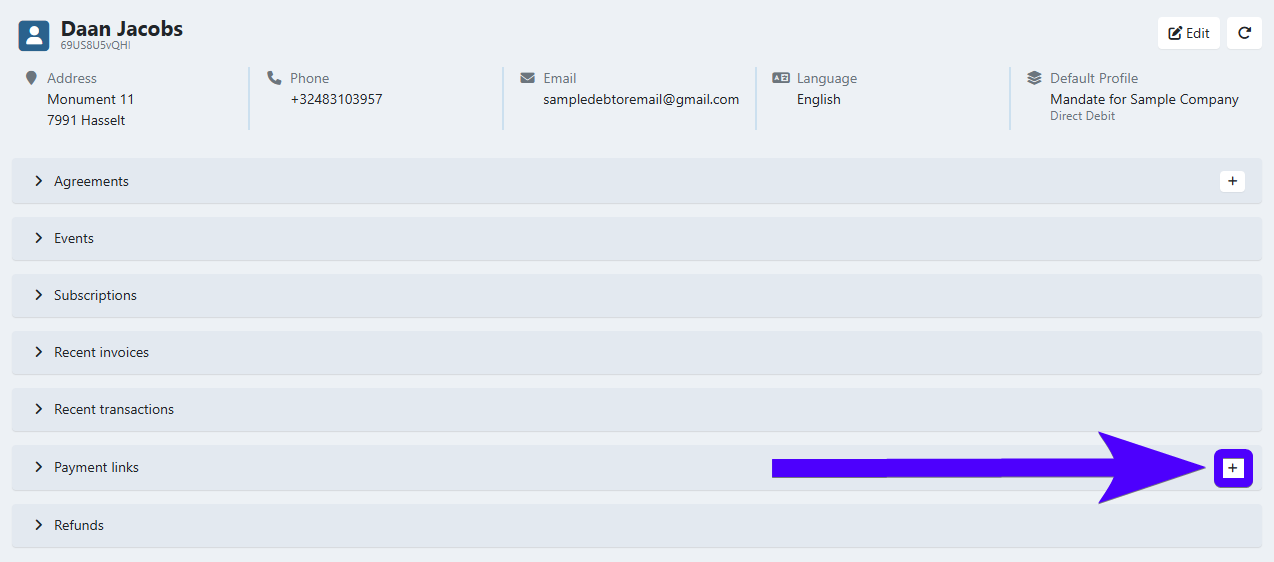Click the phone number +32483103957
The width and height of the screenshot is (1274, 562).
[x=336, y=99]
